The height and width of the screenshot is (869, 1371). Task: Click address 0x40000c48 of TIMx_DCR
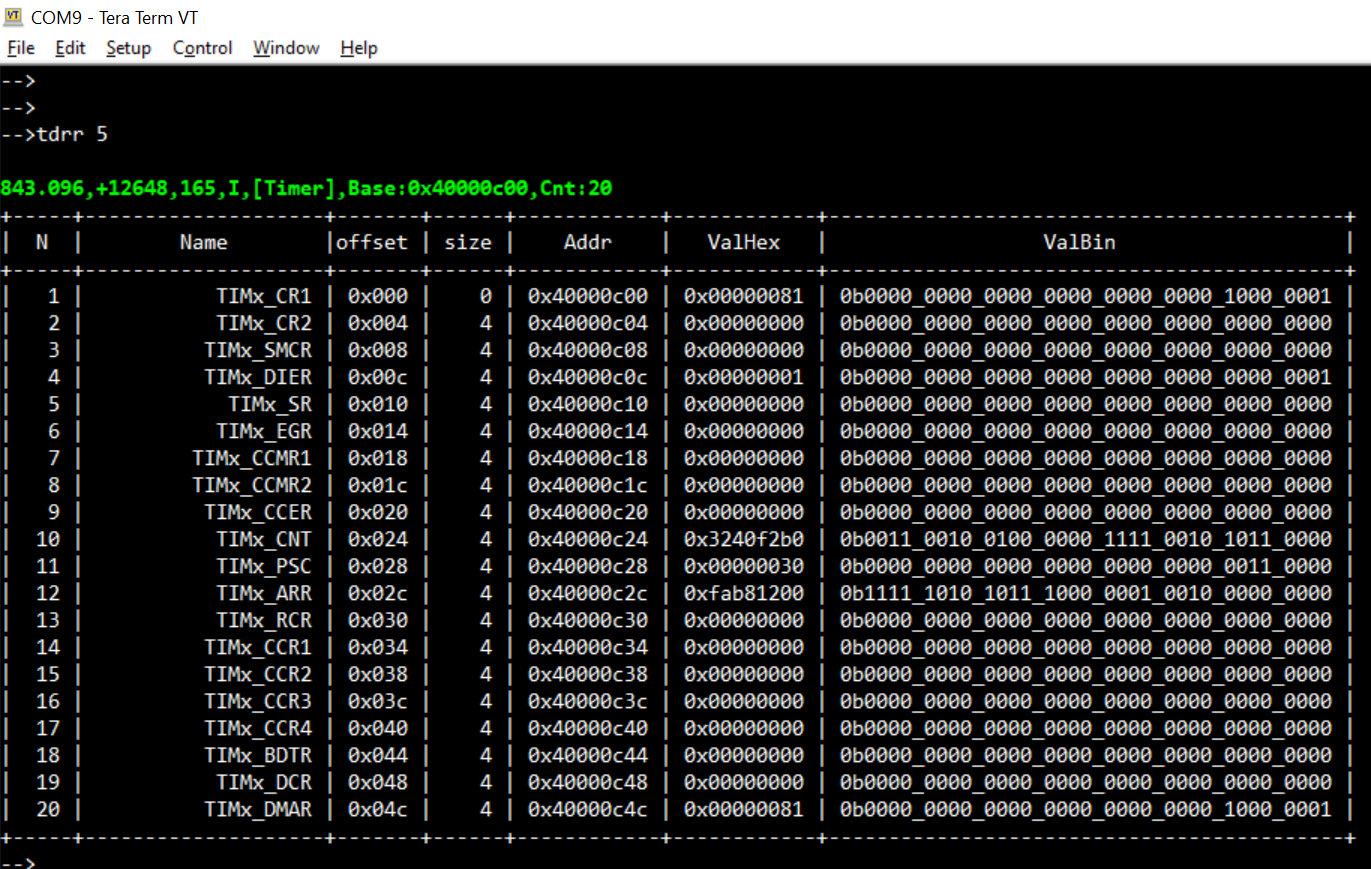pyautogui.click(x=588, y=782)
